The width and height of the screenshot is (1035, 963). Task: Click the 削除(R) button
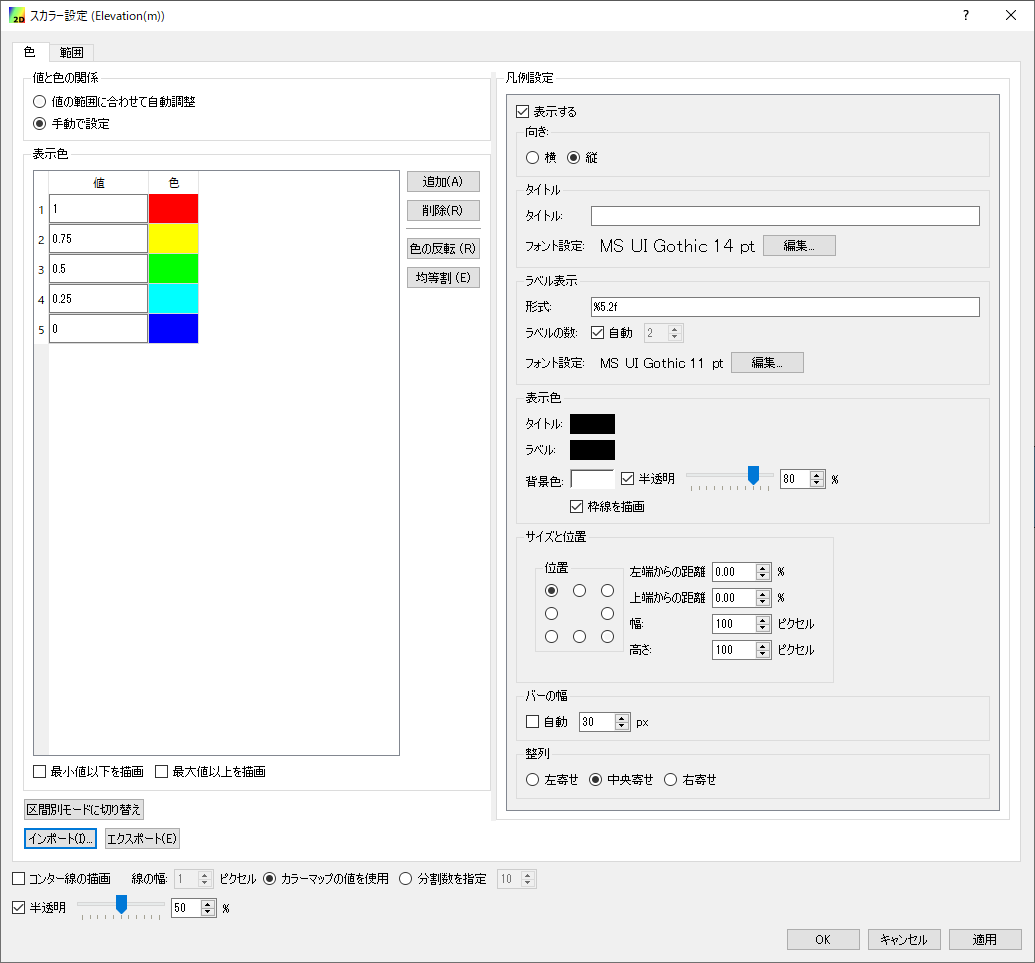pos(443,211)
